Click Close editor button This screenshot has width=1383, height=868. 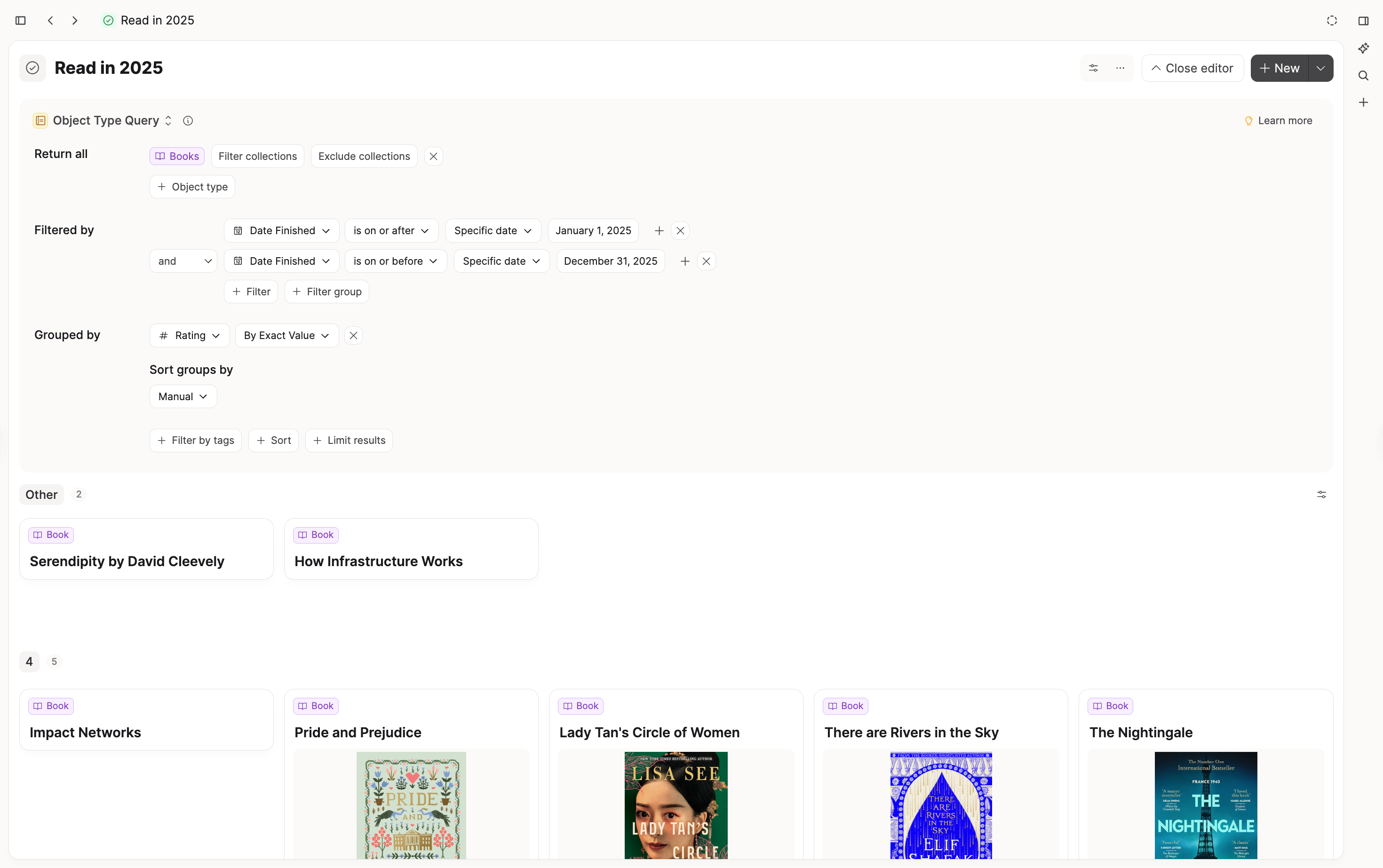coord(1192,68)
